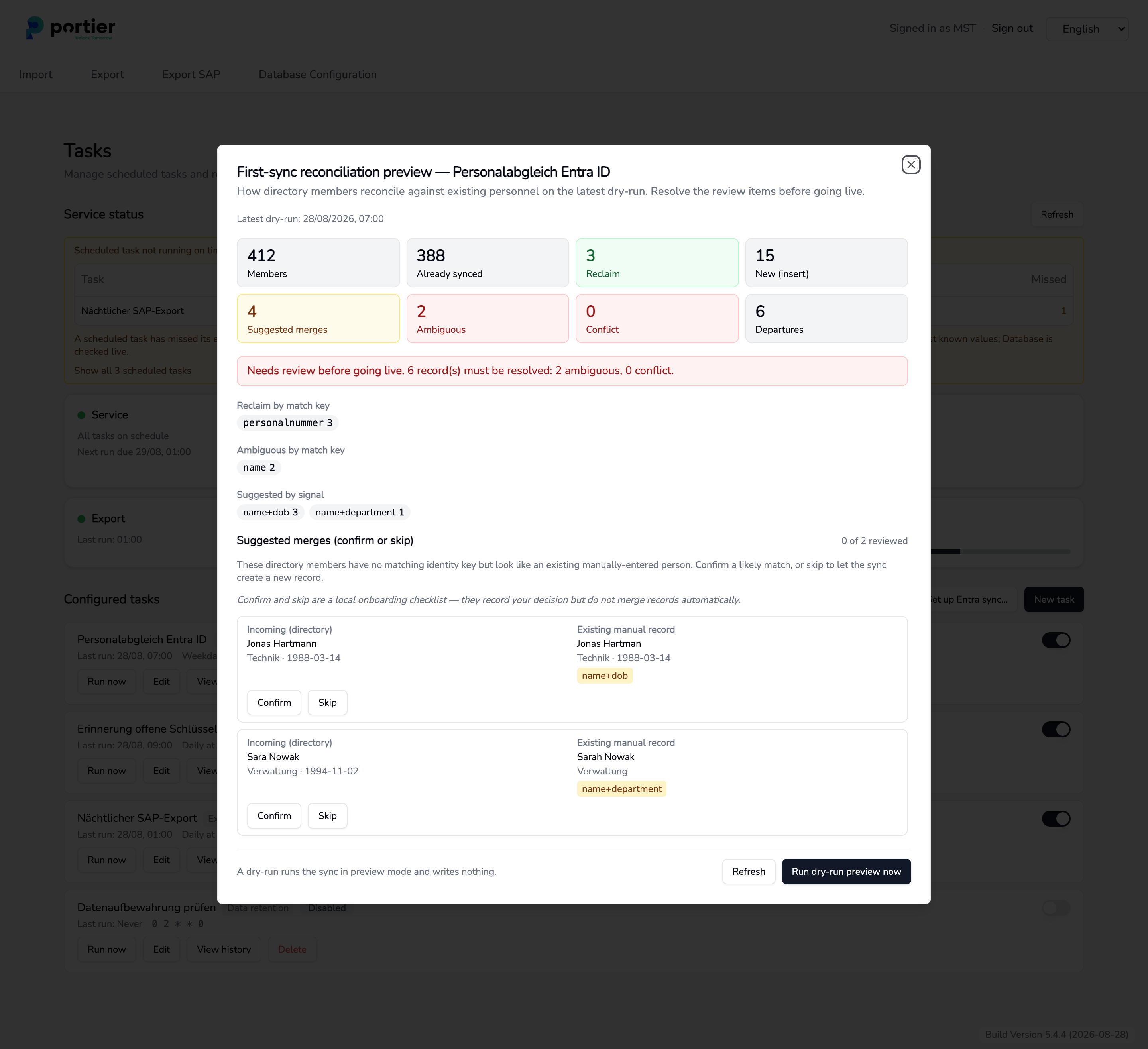The width and height of the screenshot is (1148, 1049).
Task: Click the 2 Ambiguous card
Action: 488,318
